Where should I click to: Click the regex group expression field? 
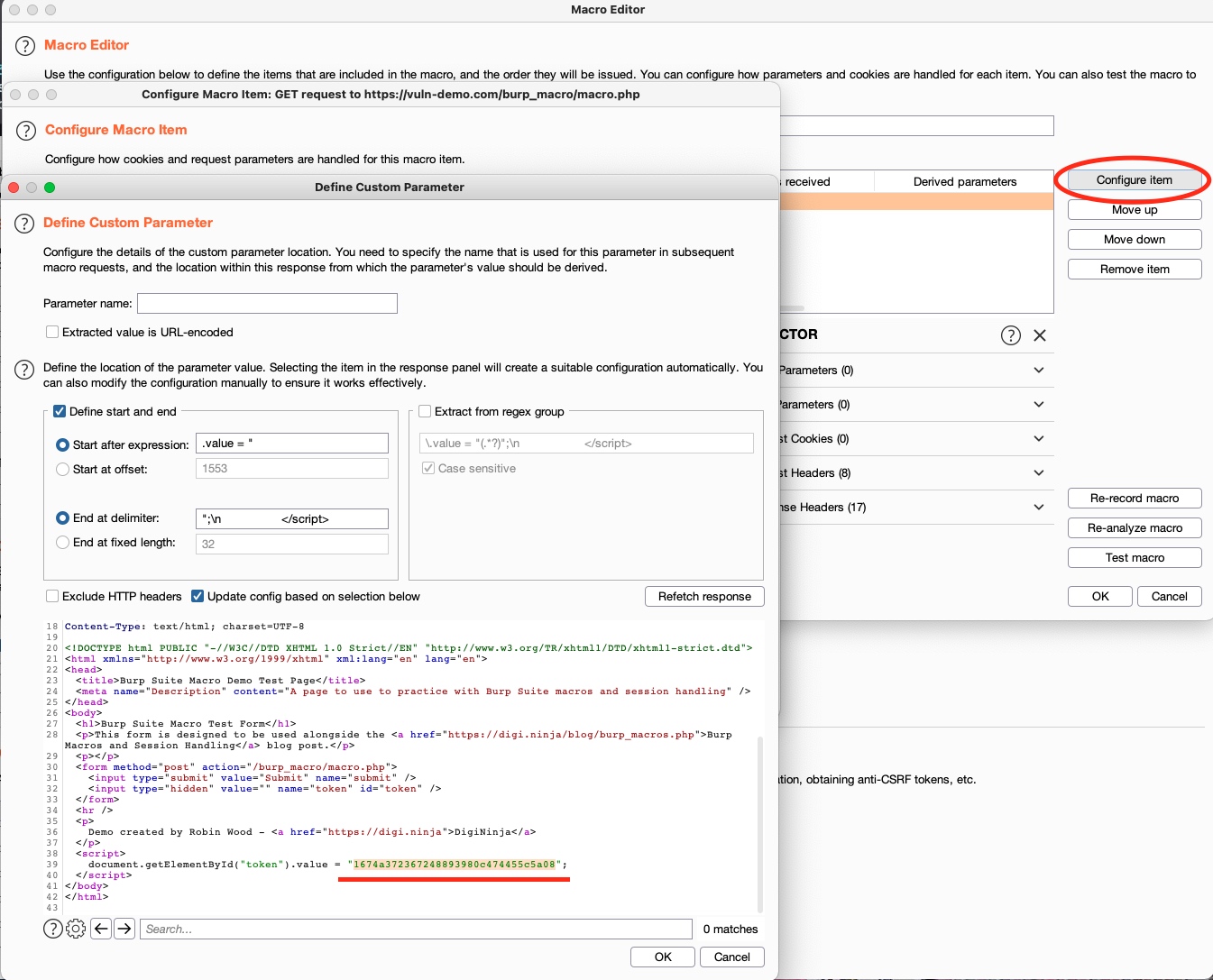click(x=586, y=443)
